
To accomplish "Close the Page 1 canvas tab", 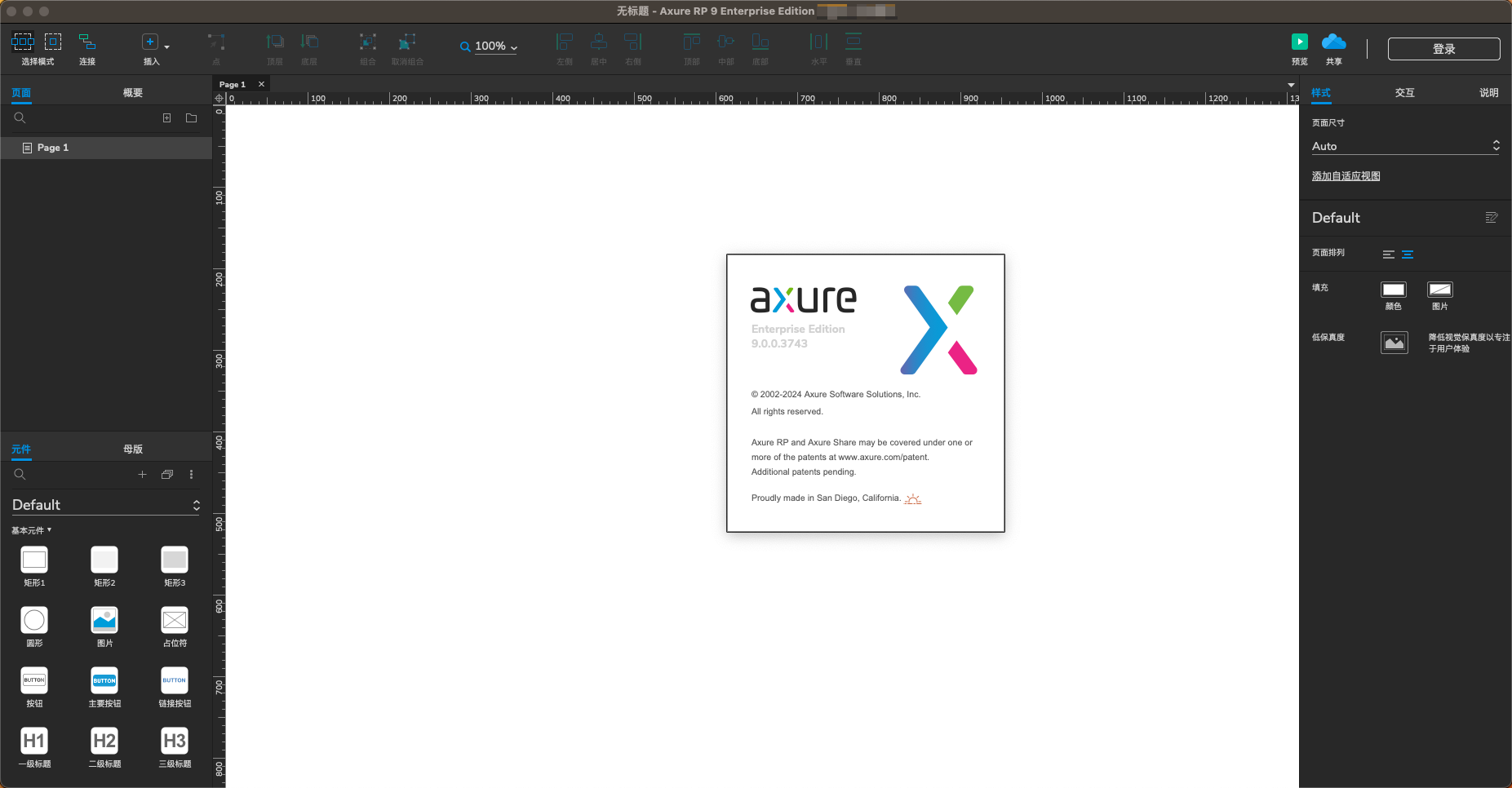I will (x=261, y=84).
